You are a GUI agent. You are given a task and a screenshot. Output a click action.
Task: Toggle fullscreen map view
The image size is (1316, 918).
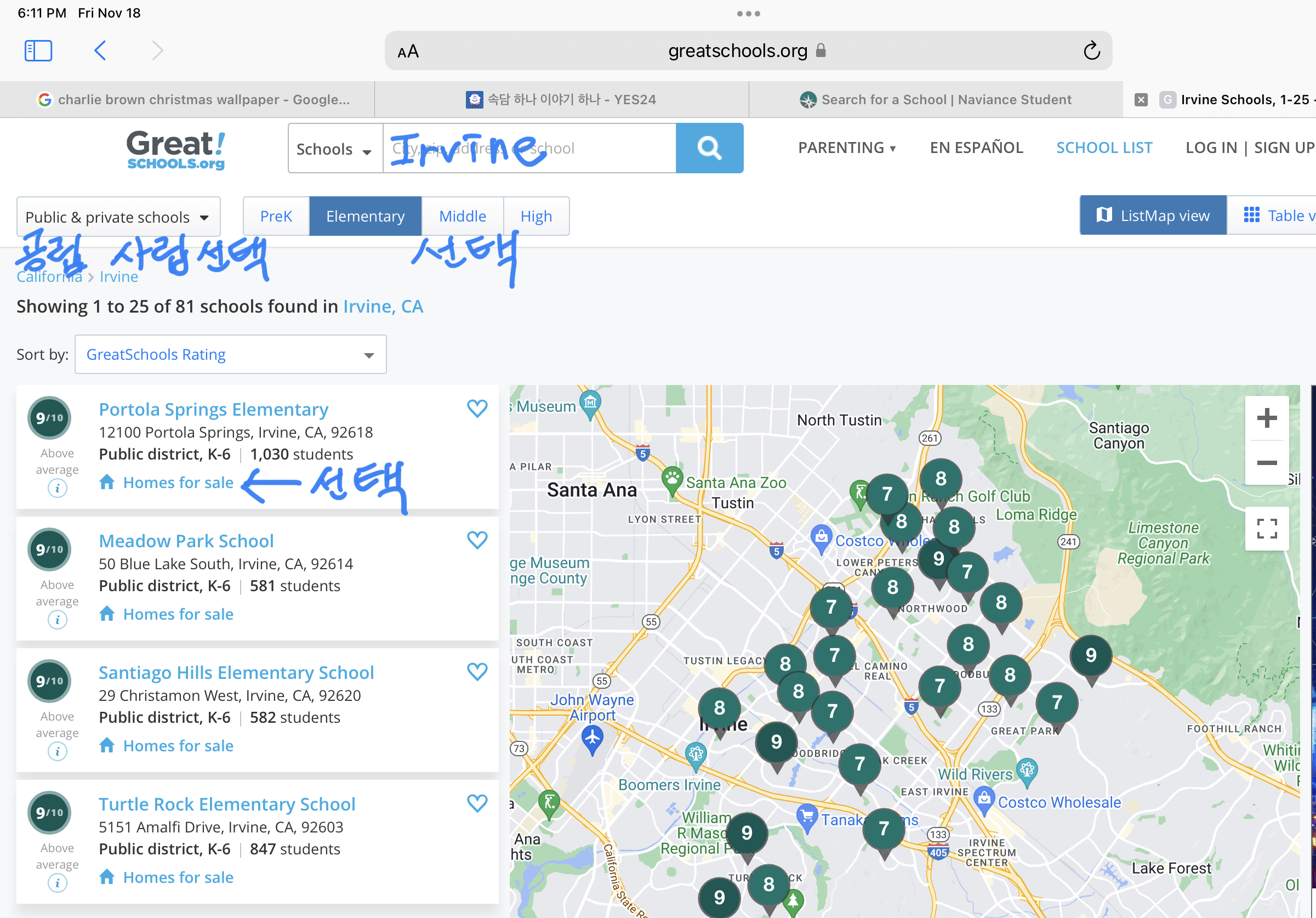(x=1267, y=528)
